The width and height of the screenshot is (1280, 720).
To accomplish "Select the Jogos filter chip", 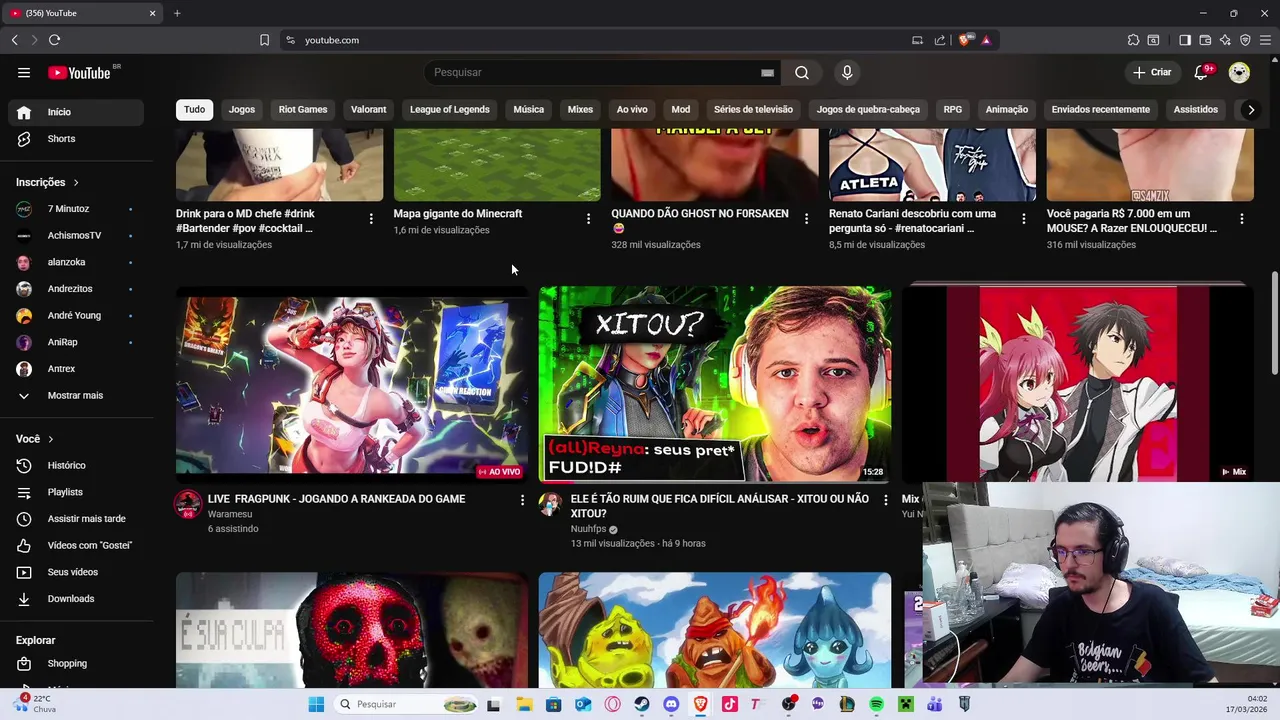I will (x=242, y=110).
